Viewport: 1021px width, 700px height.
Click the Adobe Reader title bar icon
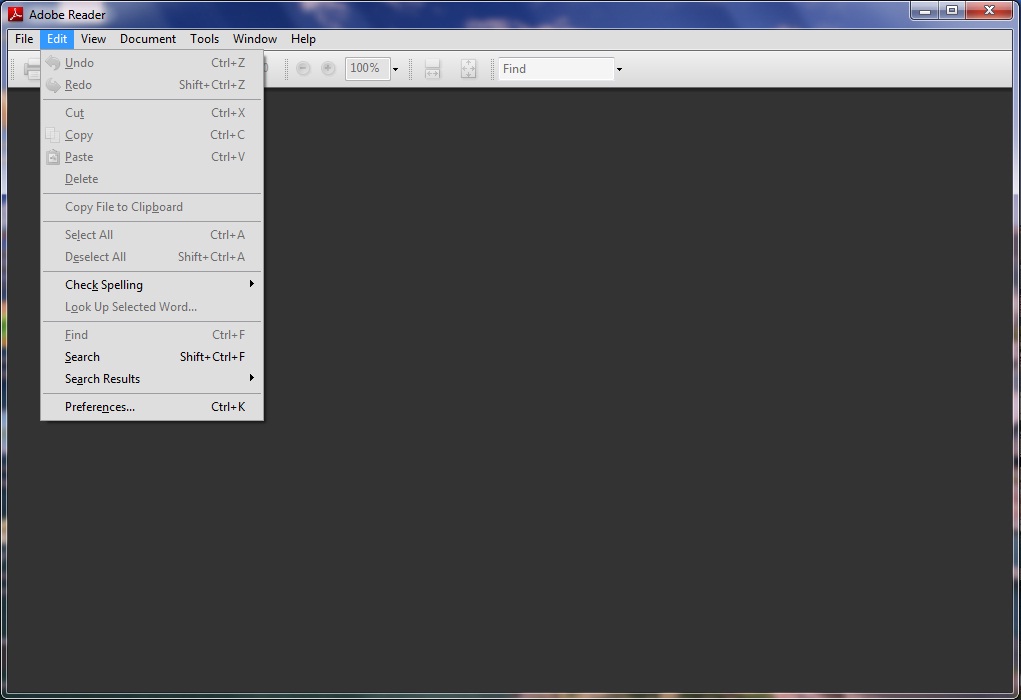tap(15, 14)
